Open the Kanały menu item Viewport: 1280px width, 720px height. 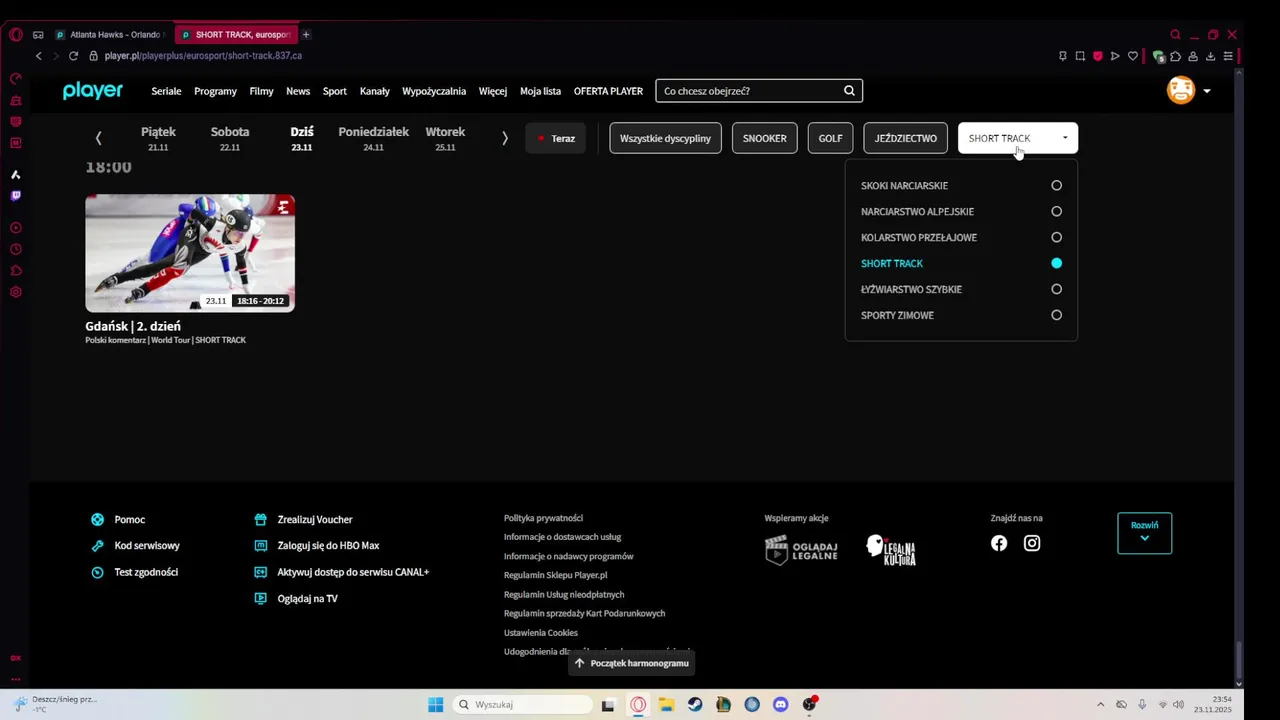click(374, 91)
